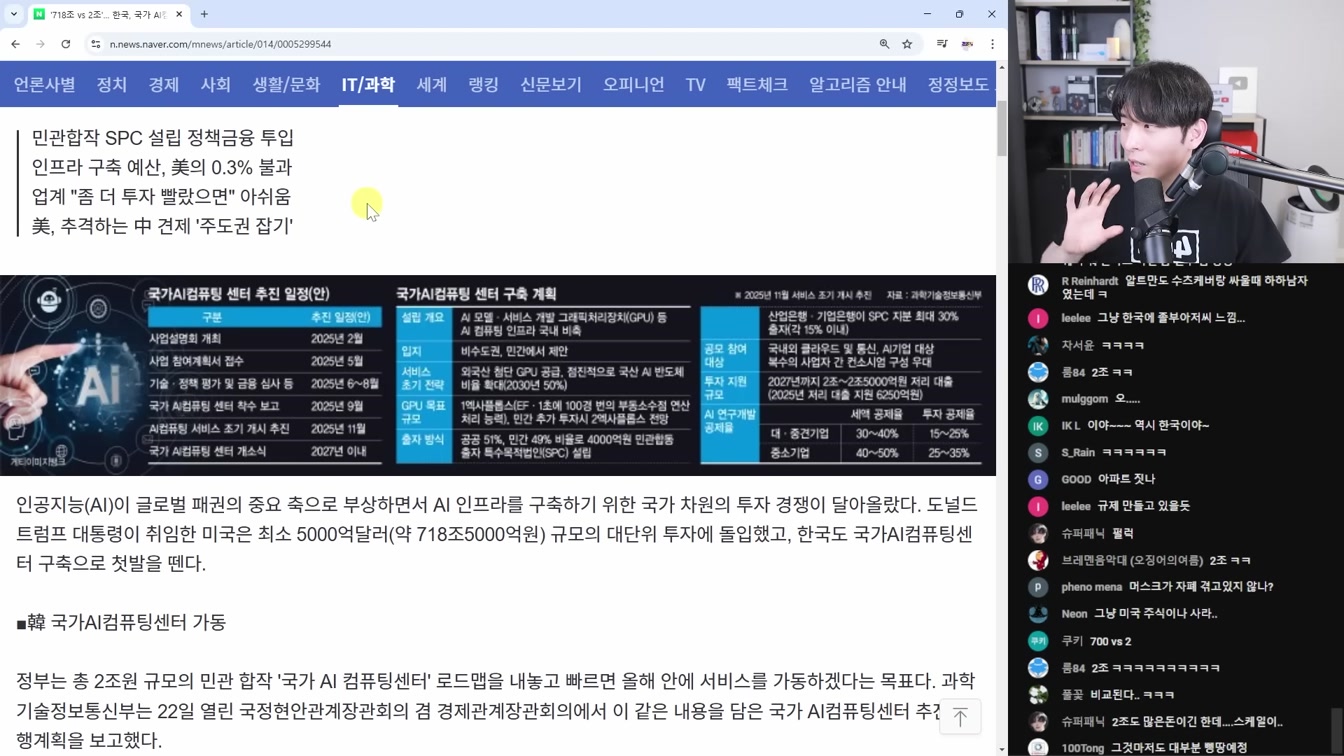Click mulggom's chat avatar

click(1038, 399)
